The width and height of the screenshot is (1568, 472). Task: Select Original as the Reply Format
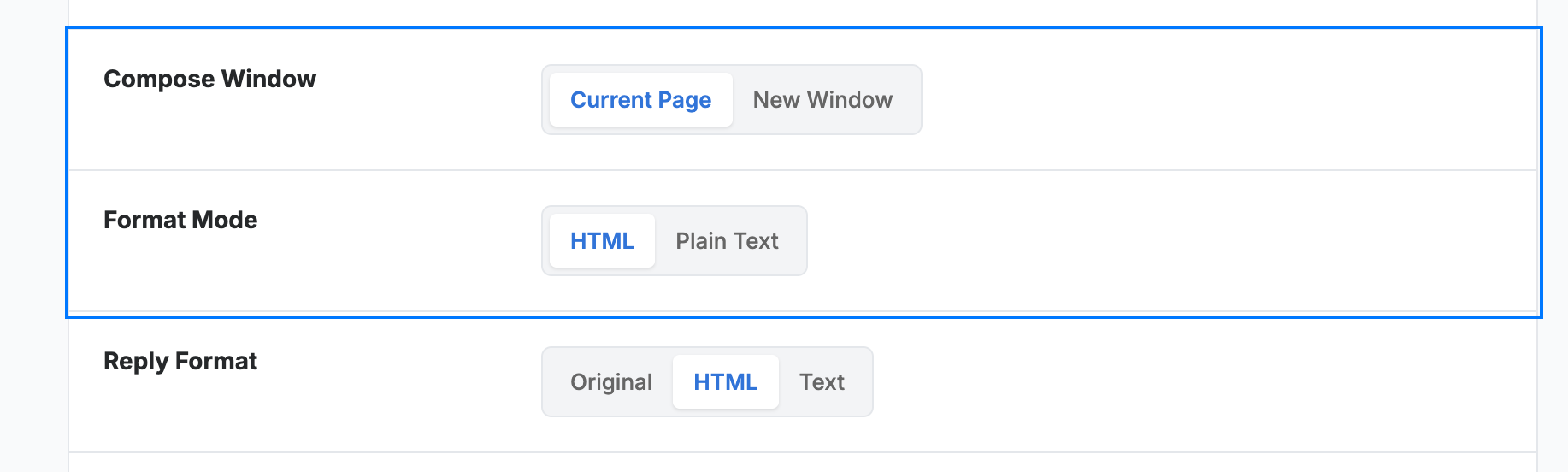611,382
